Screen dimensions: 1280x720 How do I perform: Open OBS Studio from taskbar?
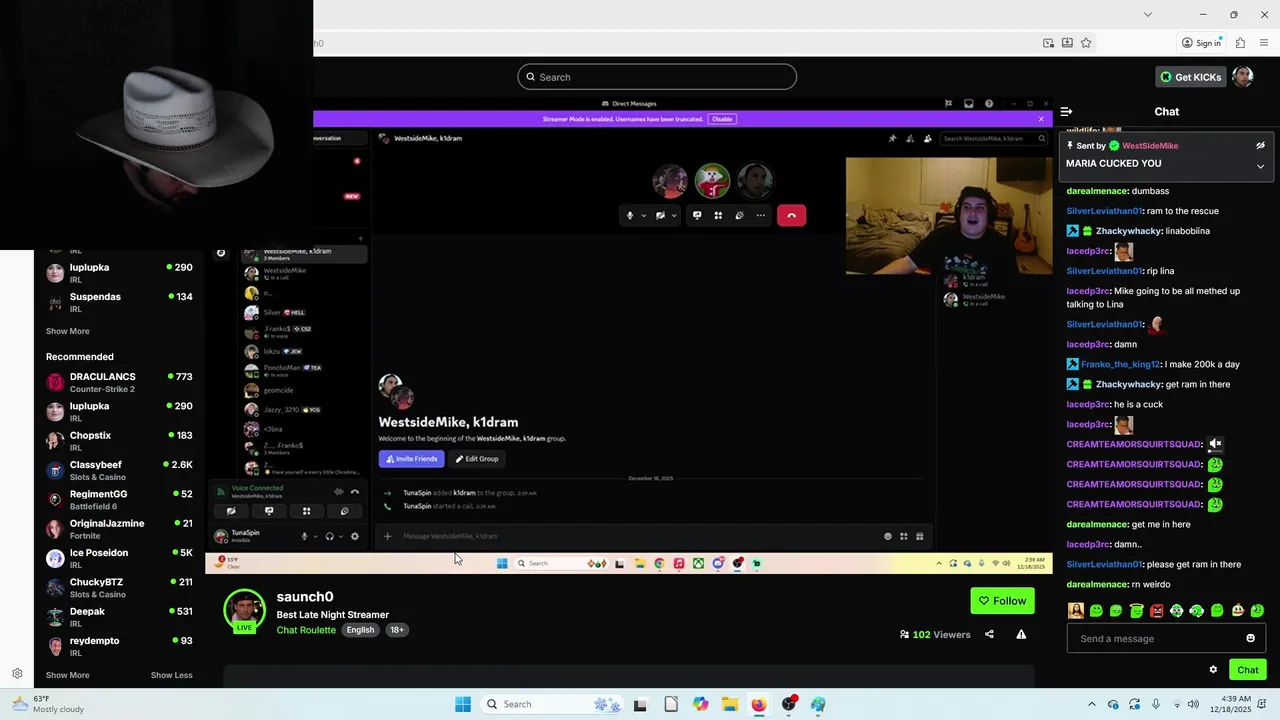point(789,704)
